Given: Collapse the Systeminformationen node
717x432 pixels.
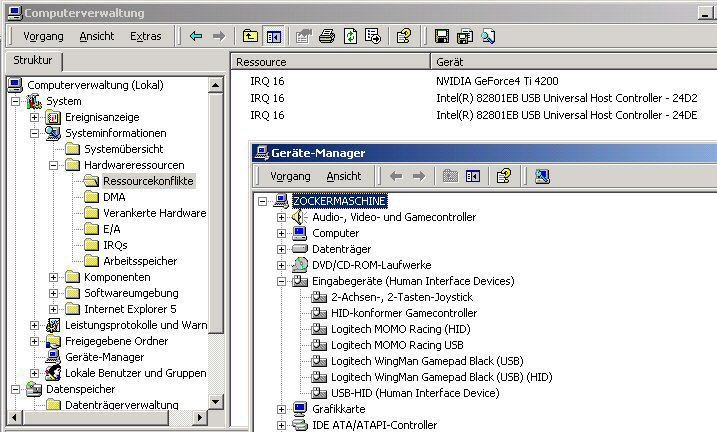Looking at the screenshot, I should (34, 133).
